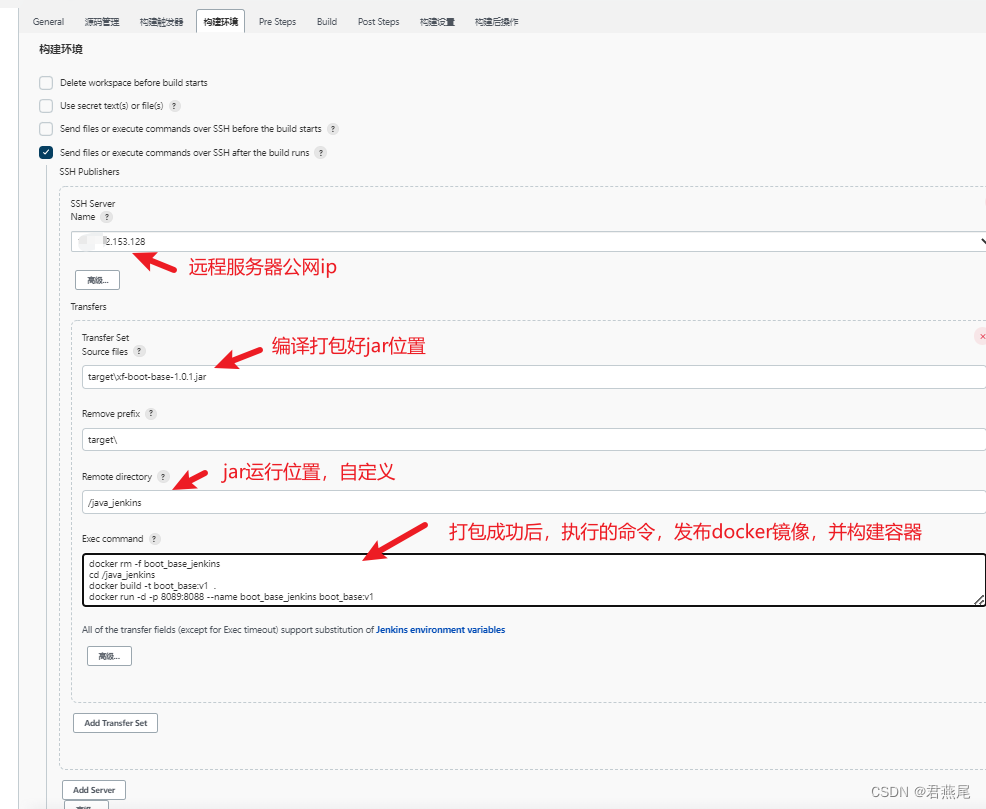This screenshot has height=809, width=986.
Task: Open the 源码管理 tab
Action: click(x=102, y=21)
